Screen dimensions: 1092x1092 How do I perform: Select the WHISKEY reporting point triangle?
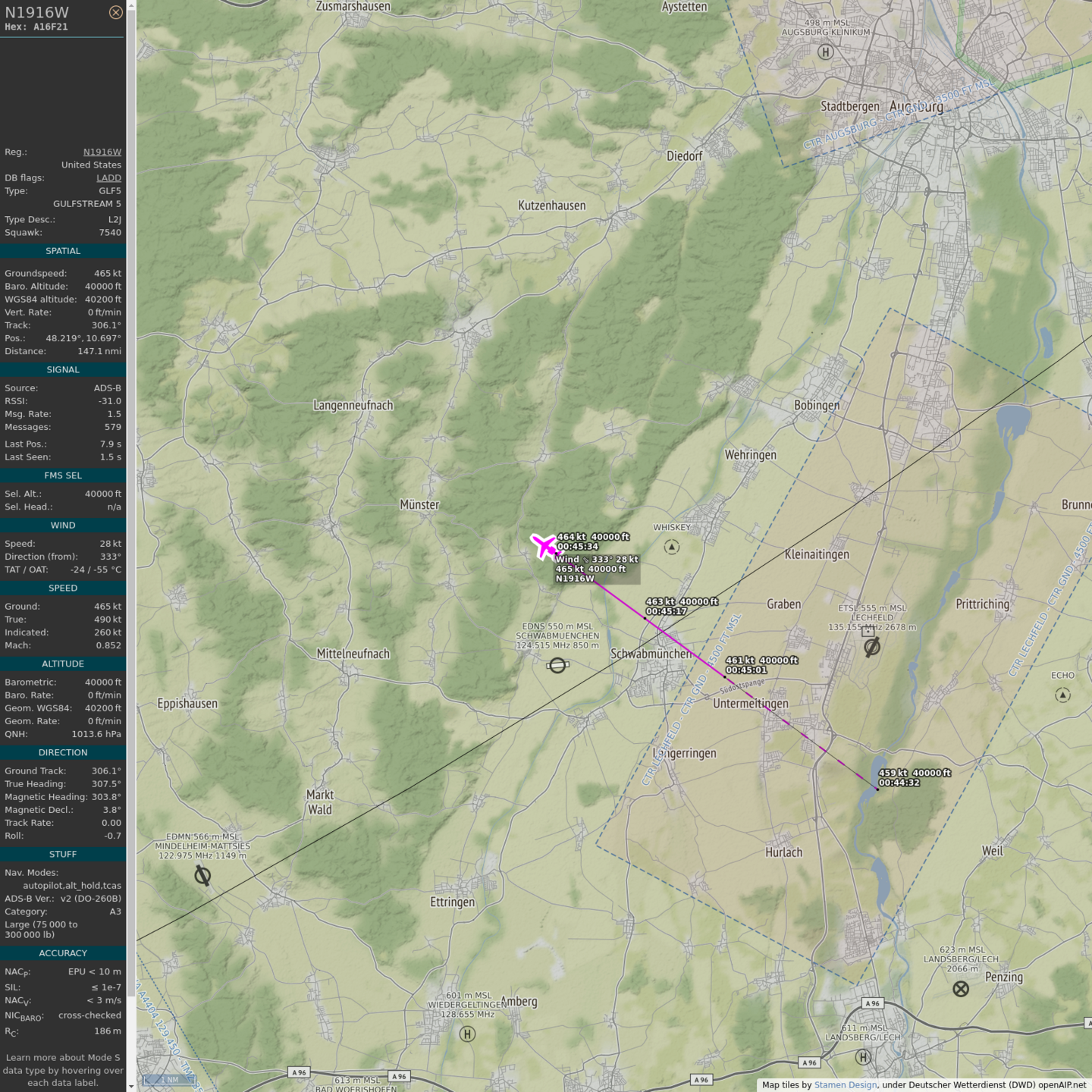pos(672,547)
